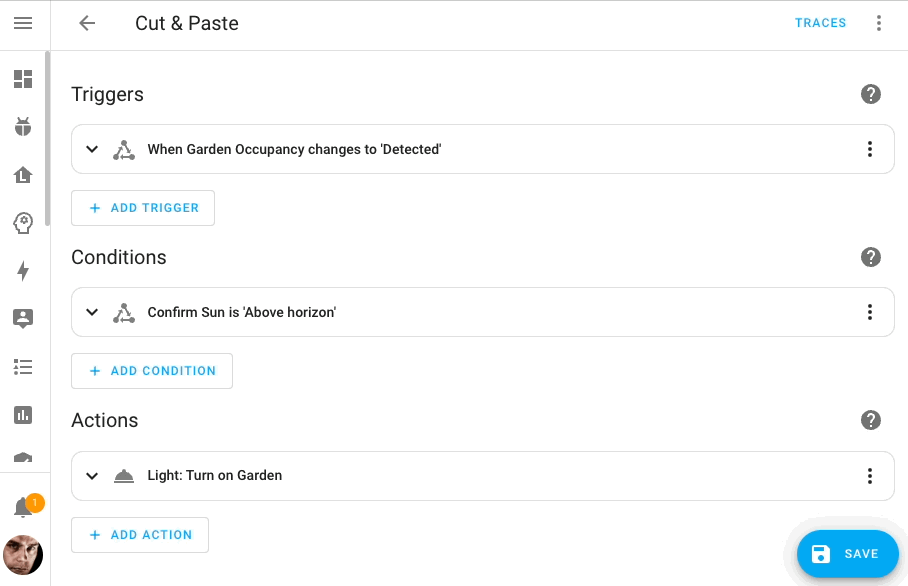This screenshot has height=586, width=908.
Task: Open the History bar chart sidebar icon
Action: [23, 415]
